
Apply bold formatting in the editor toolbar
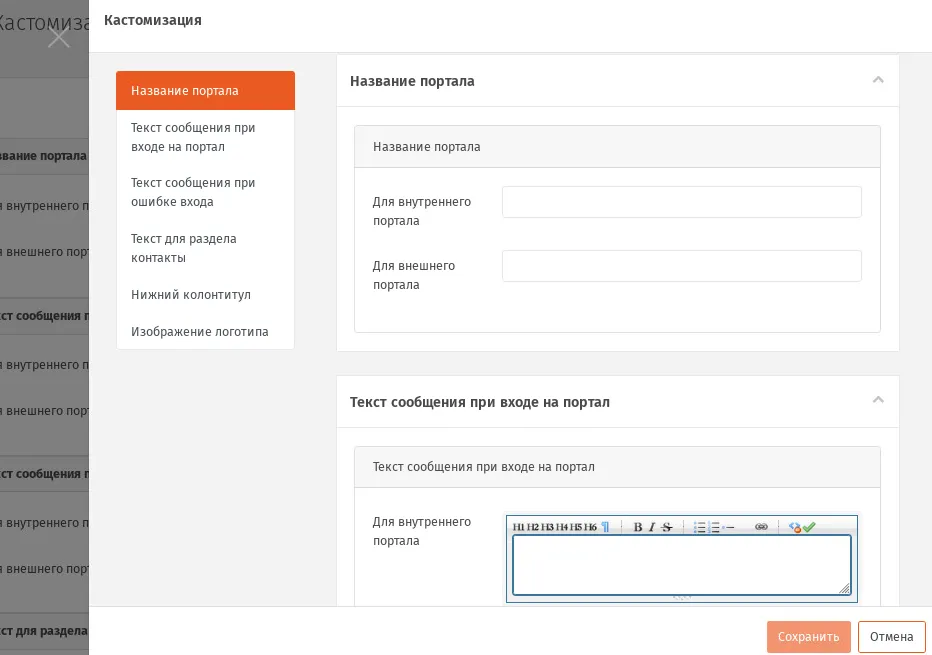(x=638, y=527)
